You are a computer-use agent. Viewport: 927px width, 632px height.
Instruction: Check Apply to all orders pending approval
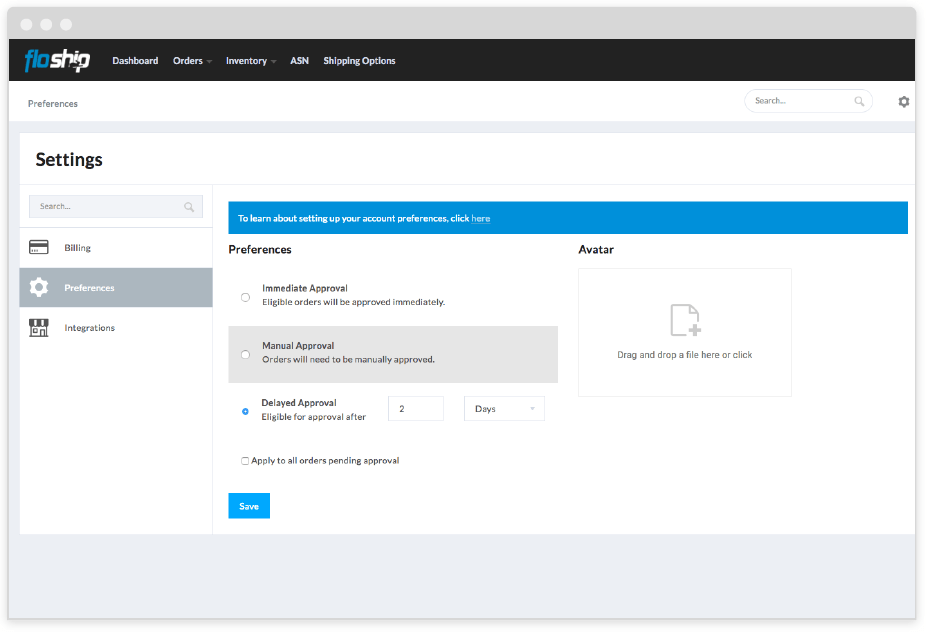pos(245,461)
